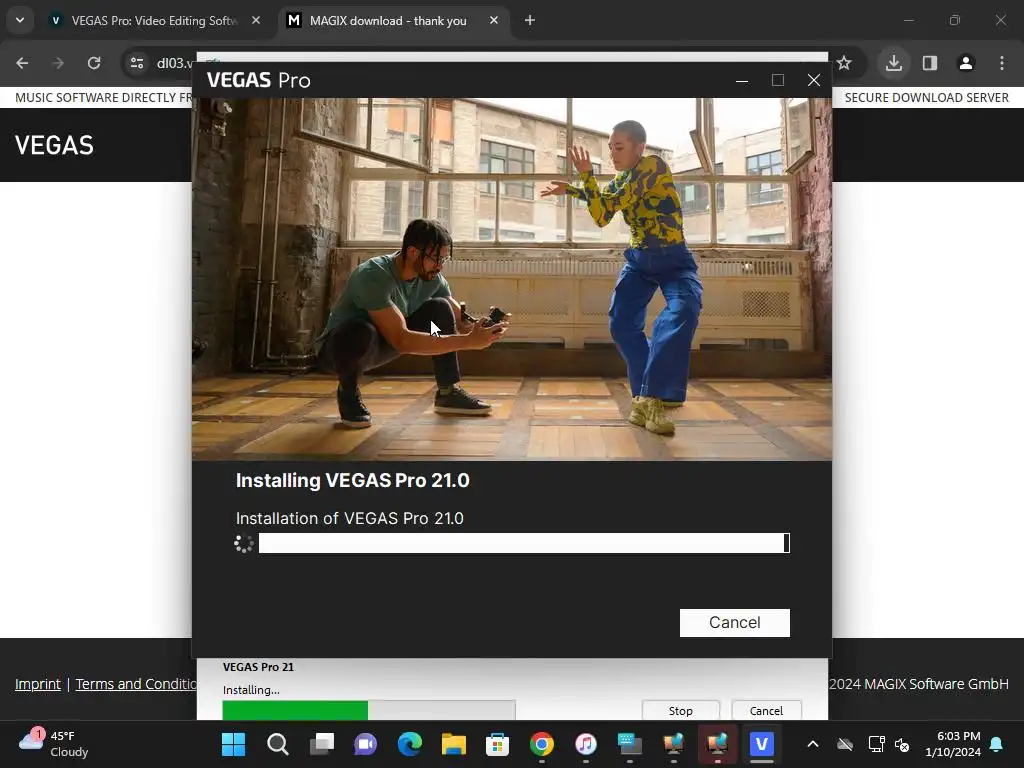Minimize the VEGAS Pro installer window
The height and width of the screenshot is (768, 1024).
click(x=742, y=80)
